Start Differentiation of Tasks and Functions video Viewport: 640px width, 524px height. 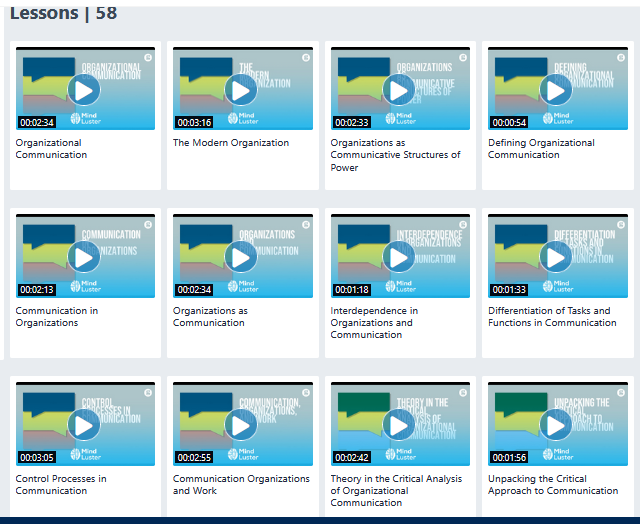(x=556, y=258)
